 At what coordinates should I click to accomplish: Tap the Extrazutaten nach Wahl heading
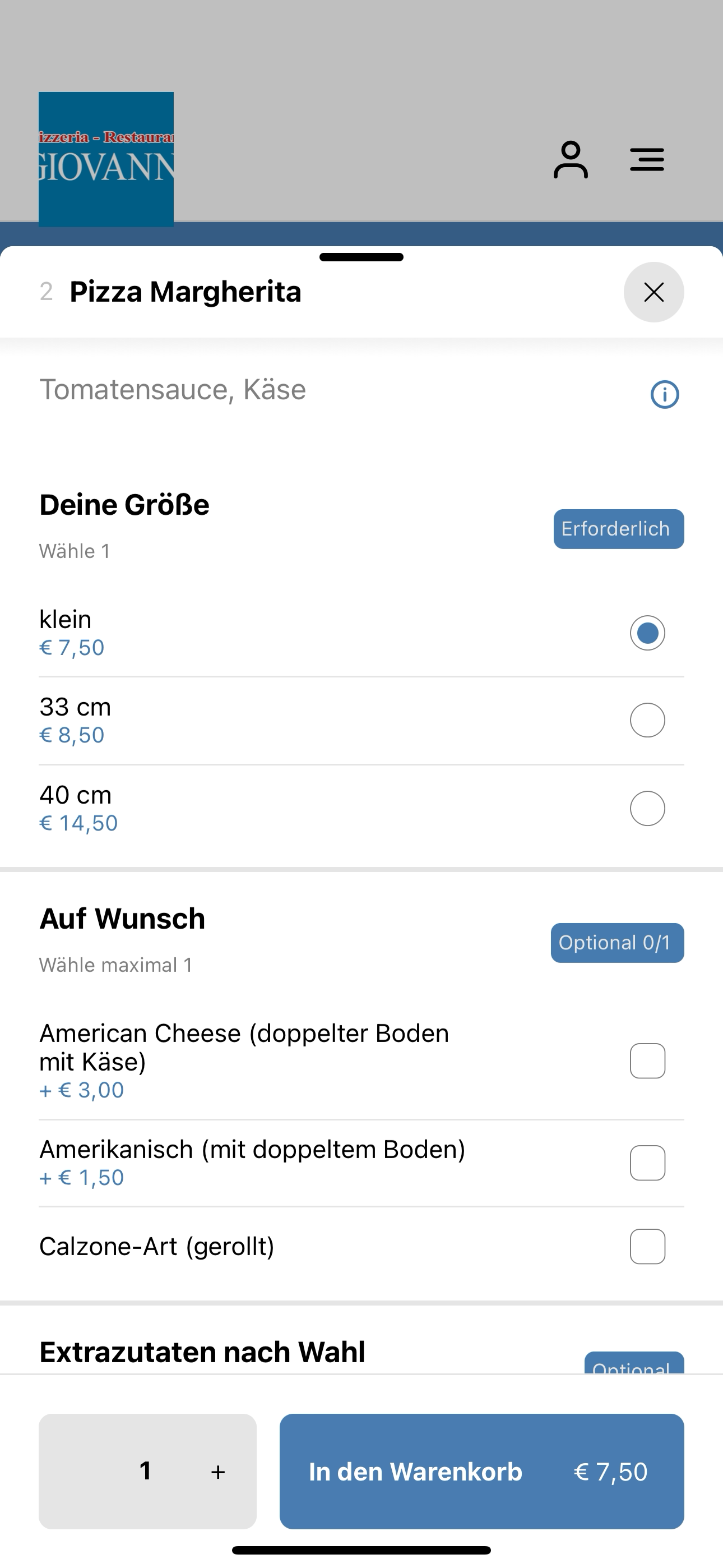202,1352
